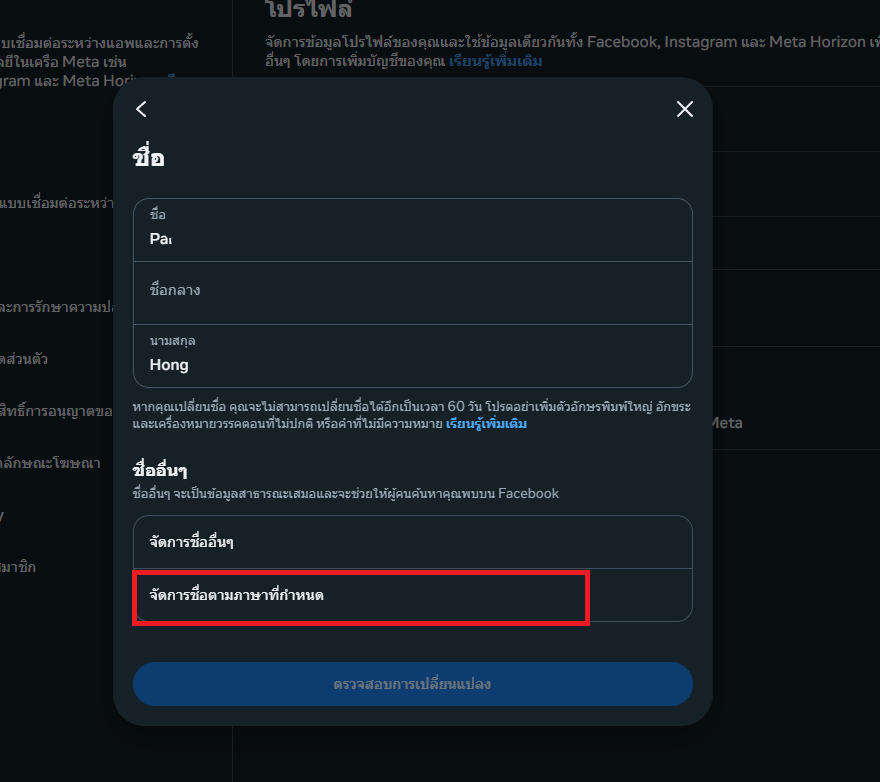Open the sidebar item ending in ส่วนตัว
Image resolution: width=880 pixels, height=782 pixels.
(x=24, y=359)
